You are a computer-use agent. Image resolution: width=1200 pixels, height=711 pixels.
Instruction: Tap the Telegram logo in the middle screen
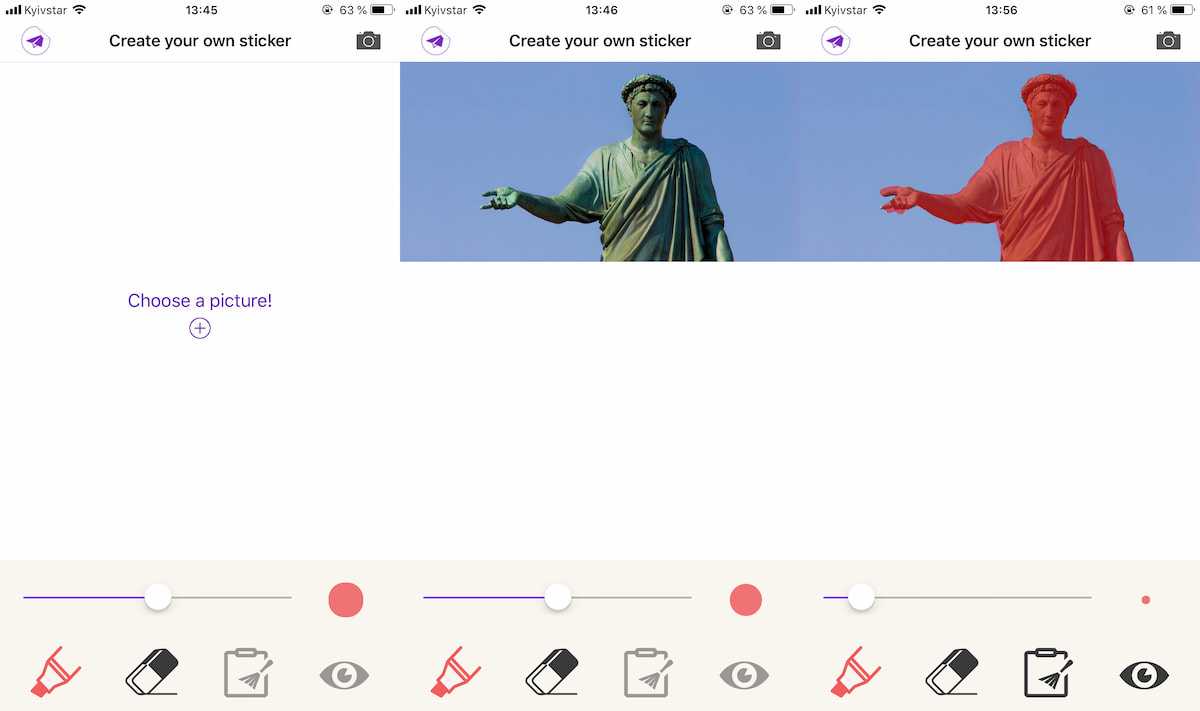436,41
